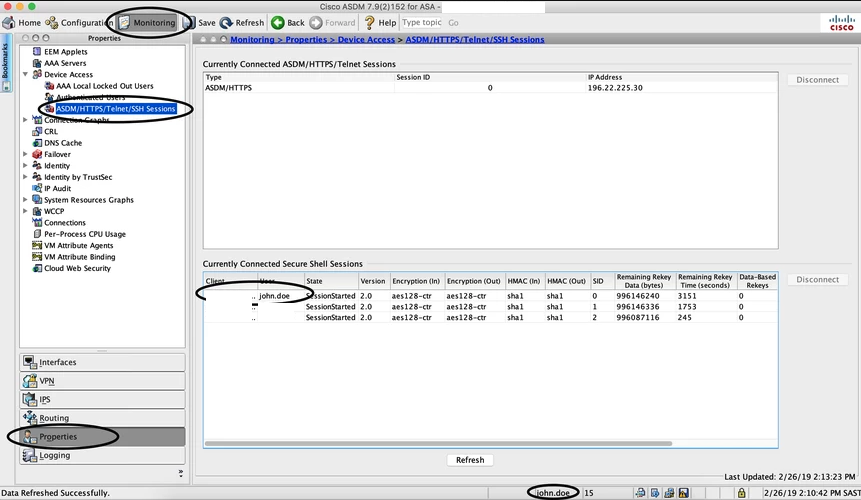Image resolution: width=861 pixels, height=500 pixels.
Task: Switch to the Logging monitoring section
Action: click(x=103, y=456)
